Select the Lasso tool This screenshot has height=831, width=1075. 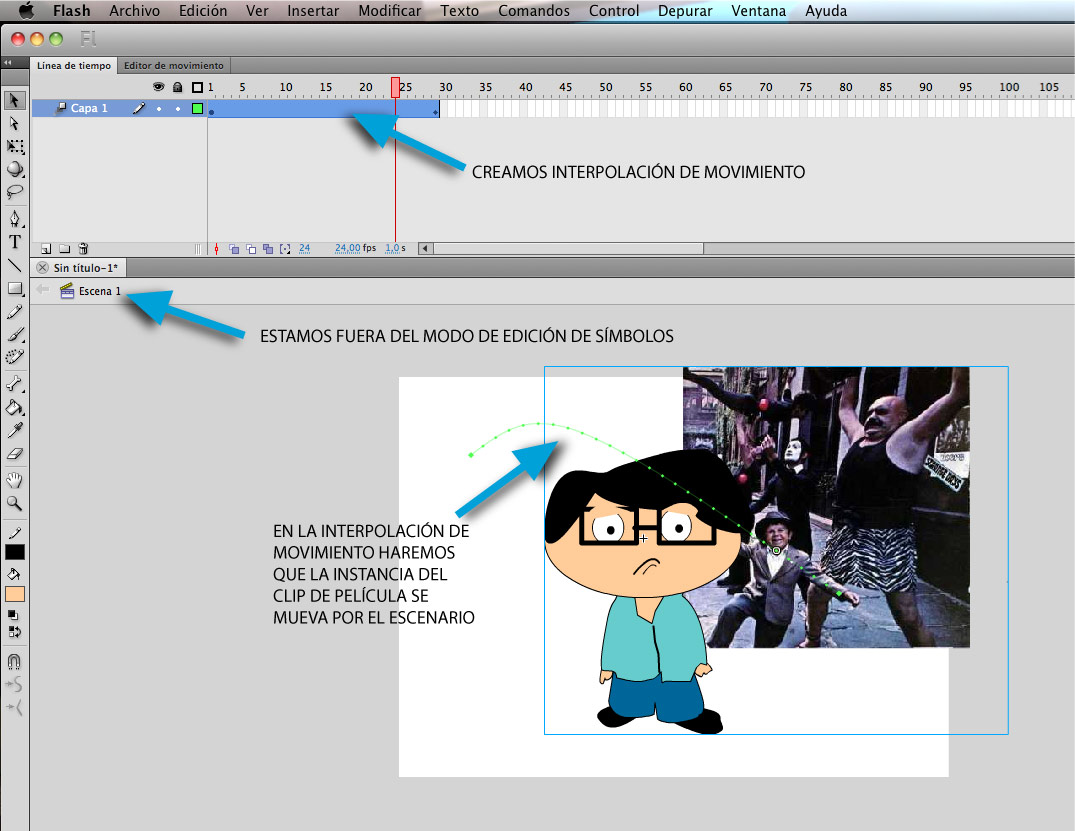coord(14,191)
